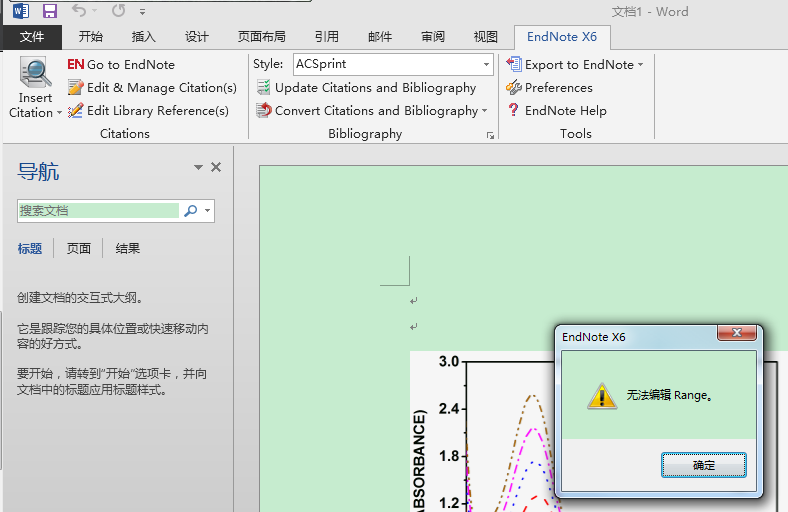The image size is (788, 512).
Task: Open the Style combo box showing ACSprint
Action: 393,64
